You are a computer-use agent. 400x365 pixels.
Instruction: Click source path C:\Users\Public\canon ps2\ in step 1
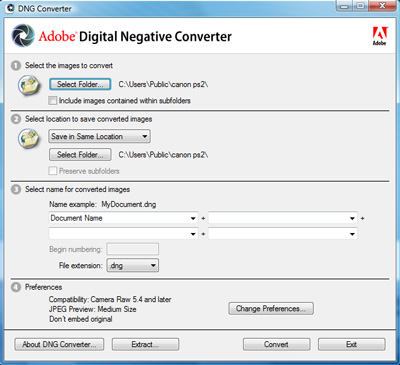click(163, 84)
